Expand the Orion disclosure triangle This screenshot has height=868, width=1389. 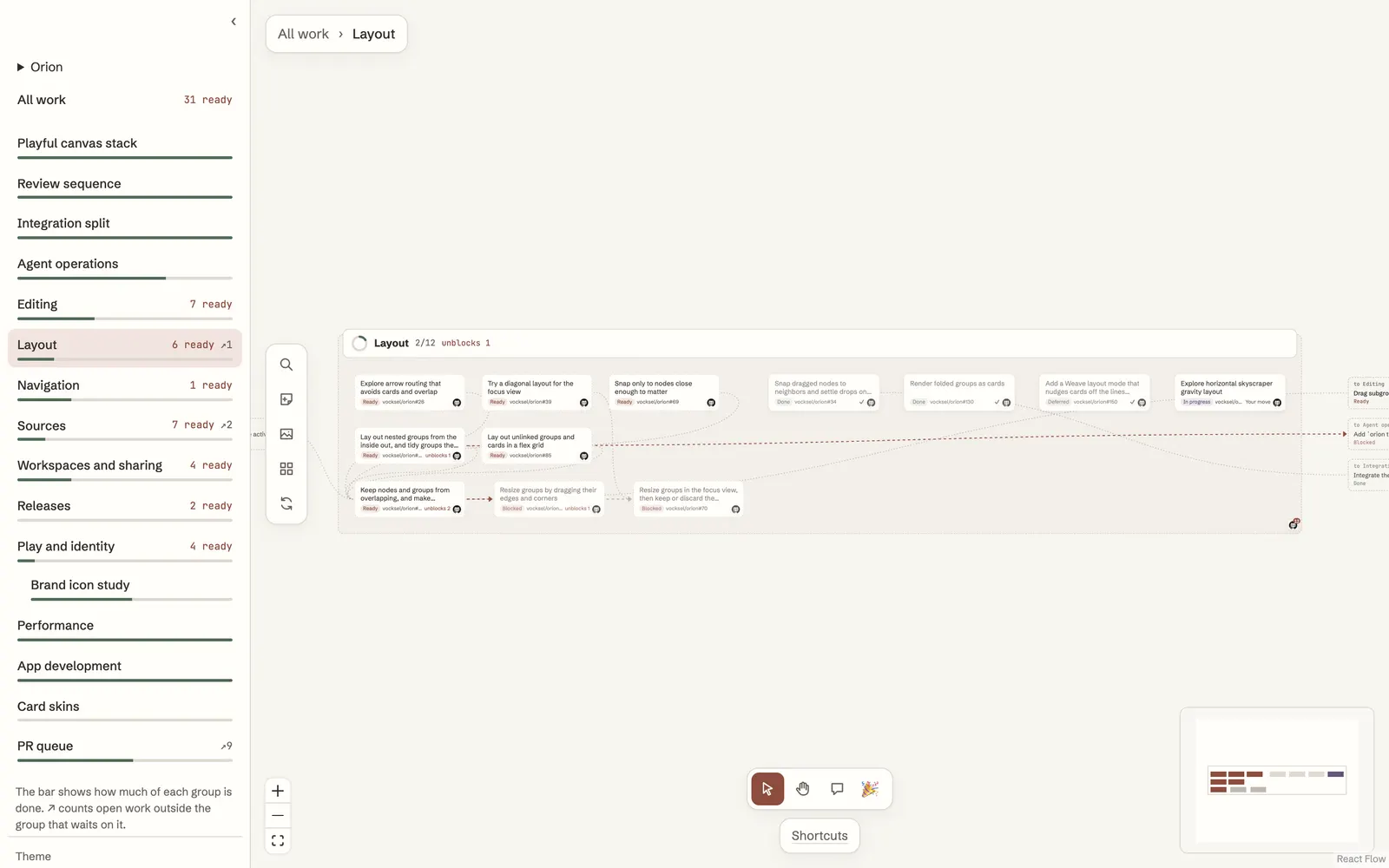[21, 67]
